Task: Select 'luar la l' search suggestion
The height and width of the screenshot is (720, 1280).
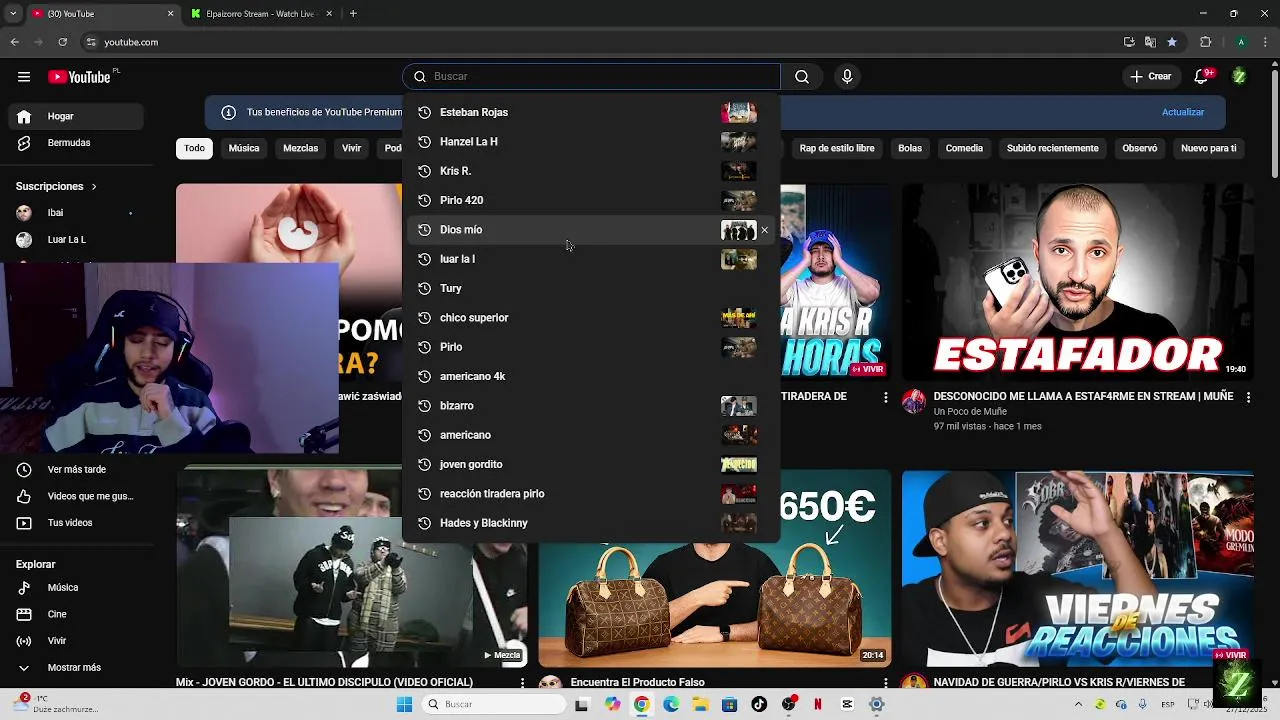Action: pyautogui.click(x=590, y=259)
